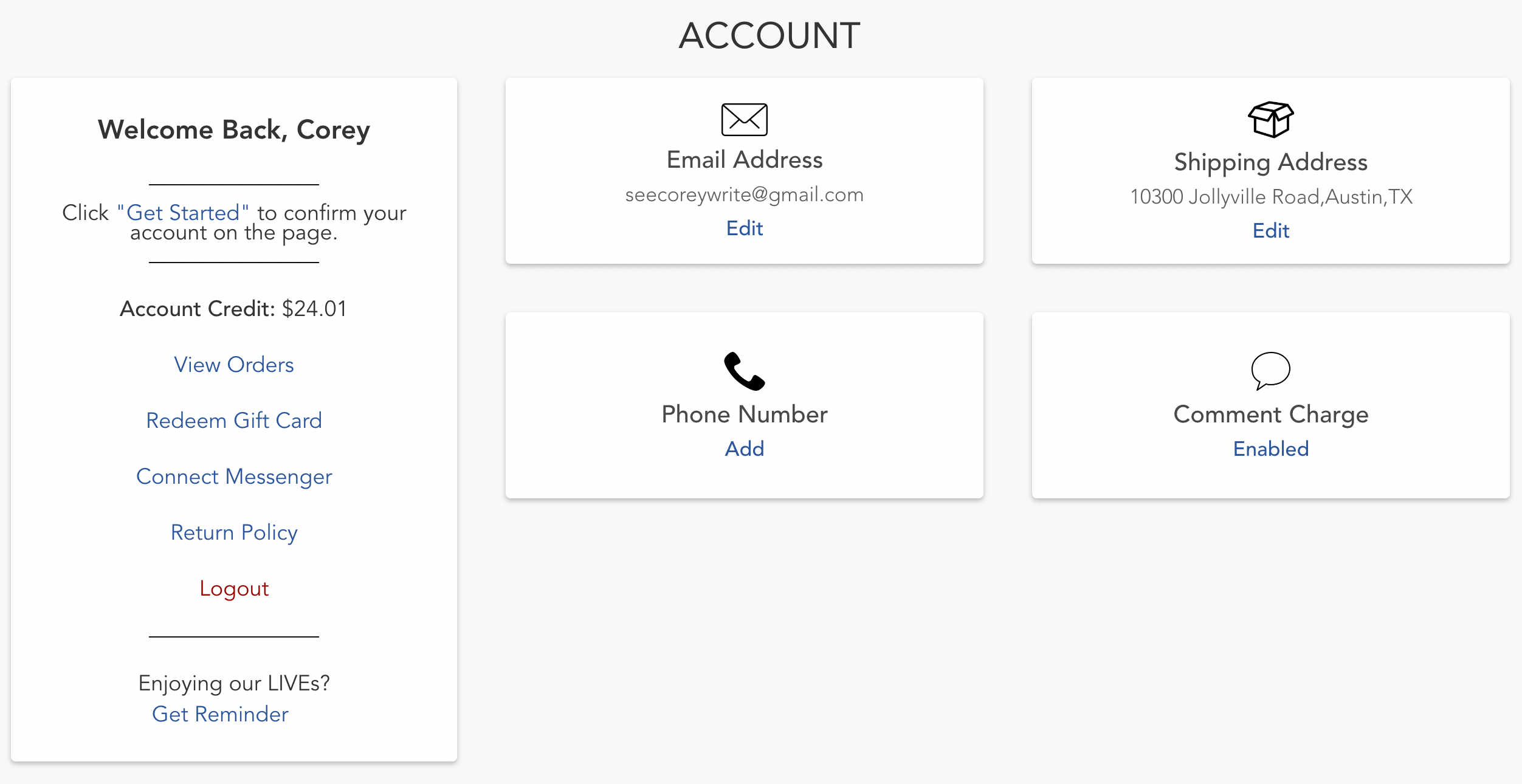Edit the email address

(744, 228)
